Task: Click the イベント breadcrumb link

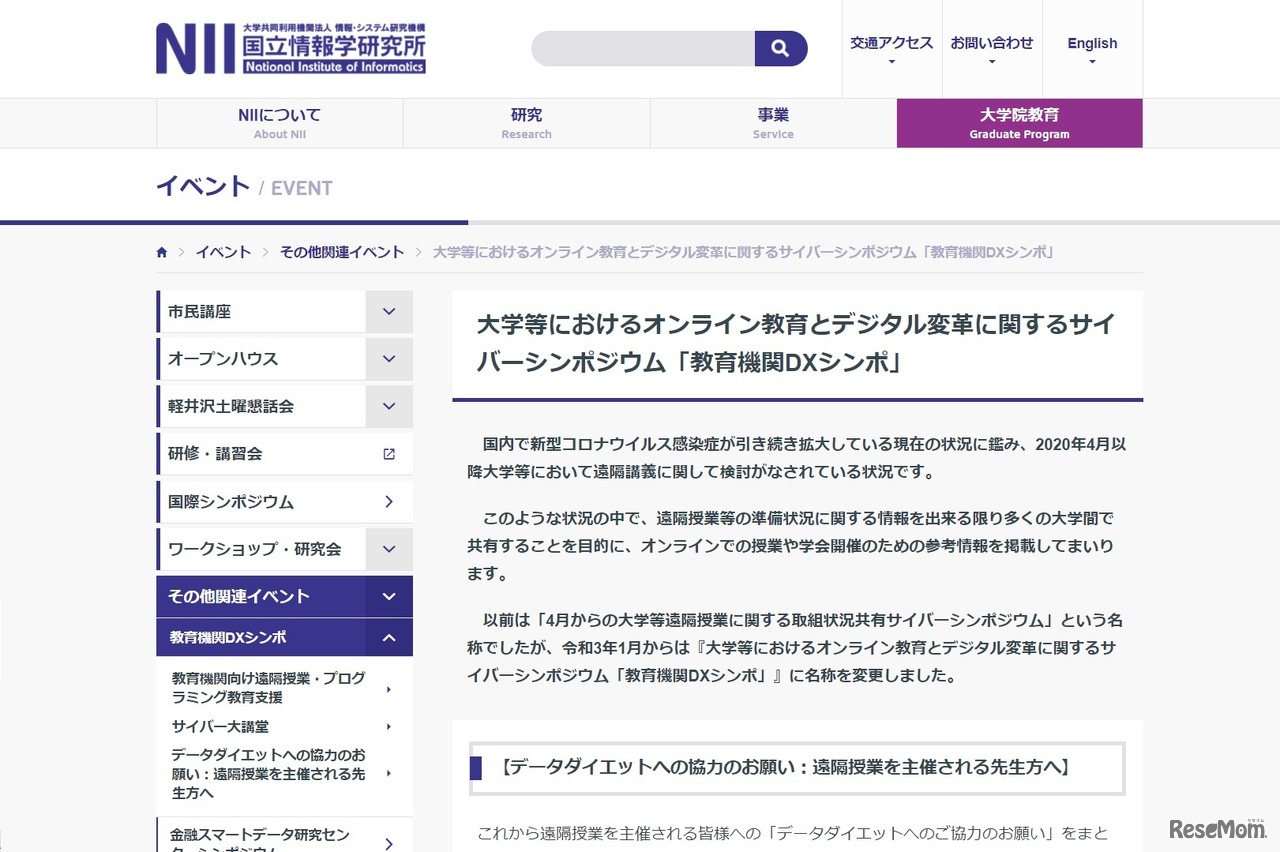Action: pos(222,252)
